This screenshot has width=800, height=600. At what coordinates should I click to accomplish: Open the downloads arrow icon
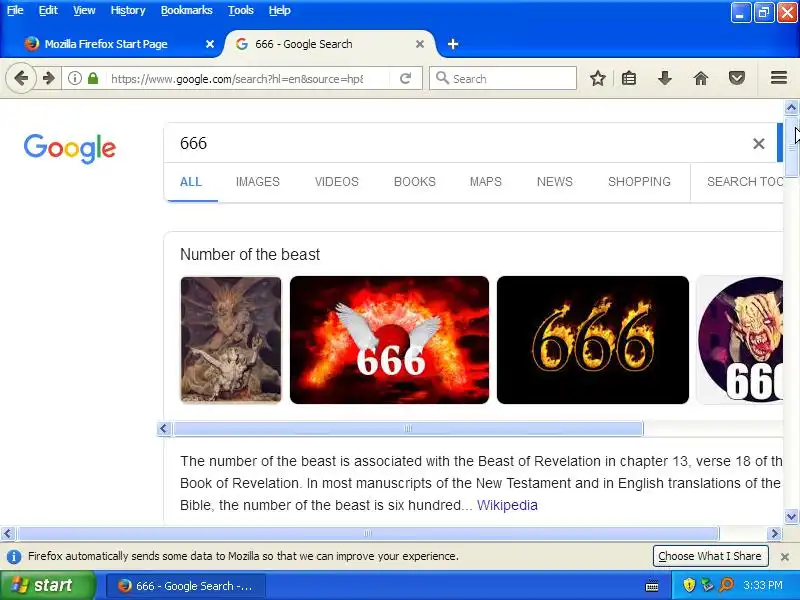(x=664, y=78)
